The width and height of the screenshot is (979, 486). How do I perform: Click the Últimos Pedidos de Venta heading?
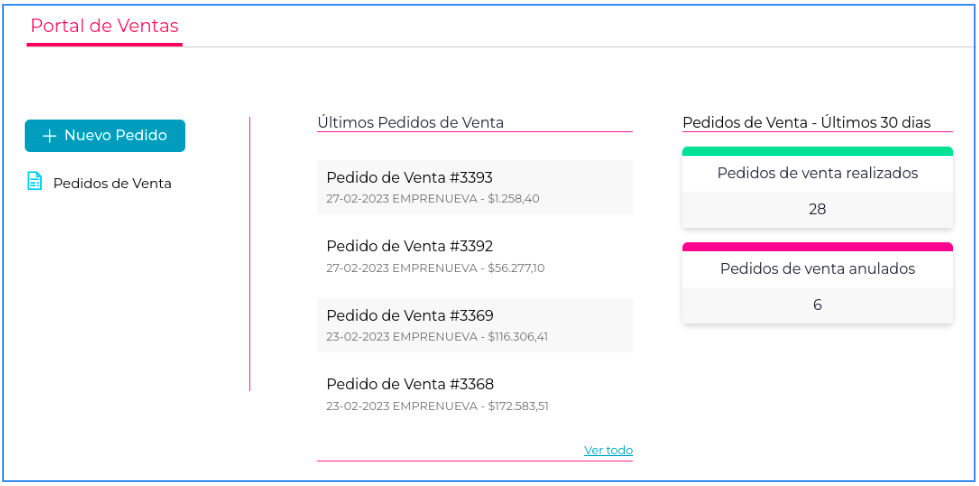click(x=410, y=123)
